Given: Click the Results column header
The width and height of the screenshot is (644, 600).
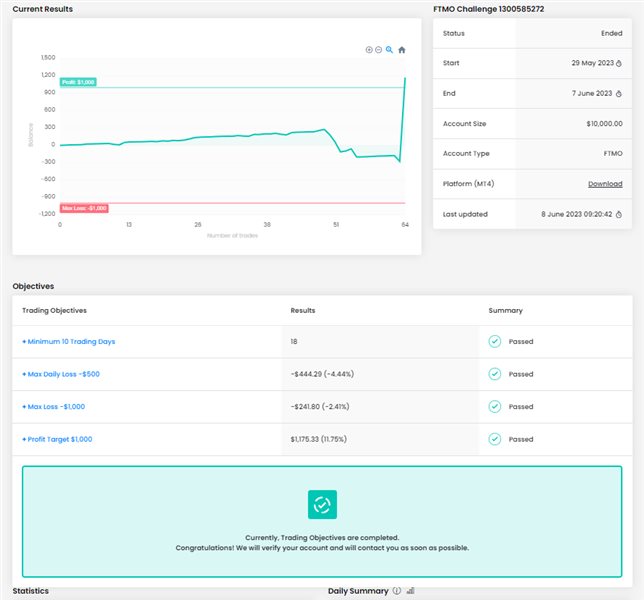Looking at the screenshot, I should pyautogui.click(x=303, y=310).
